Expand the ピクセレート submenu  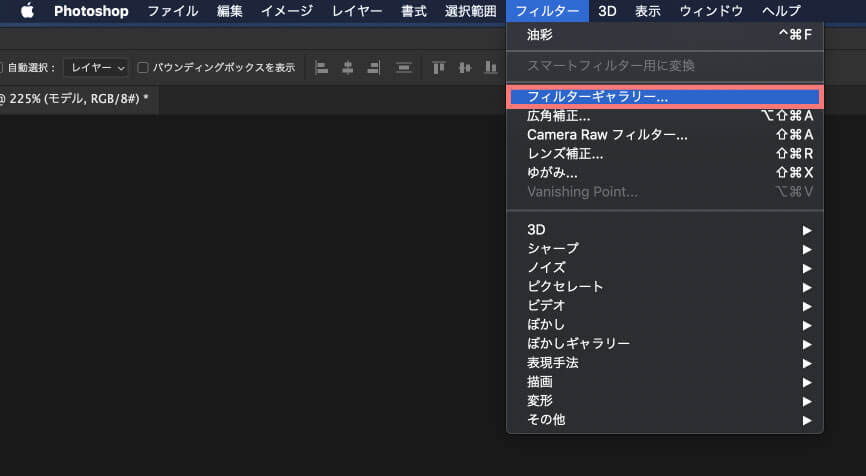[665, 287]
